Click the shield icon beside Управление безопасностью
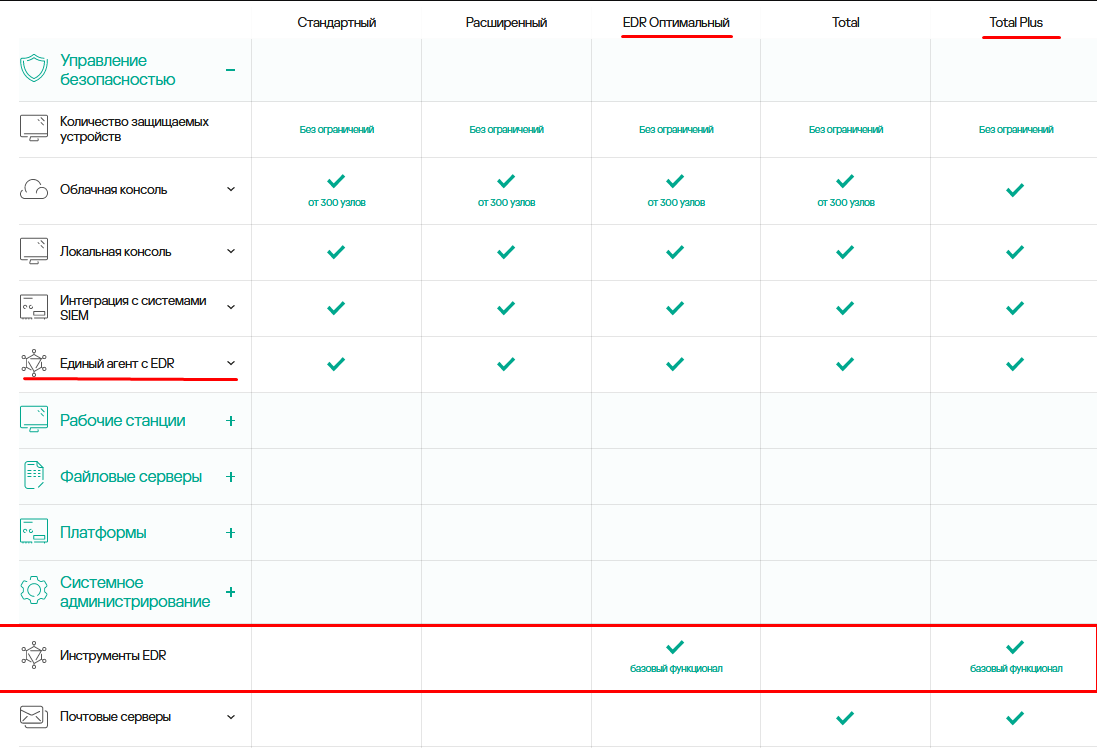This screenshot has width=1097, height=748. point(34,69)
